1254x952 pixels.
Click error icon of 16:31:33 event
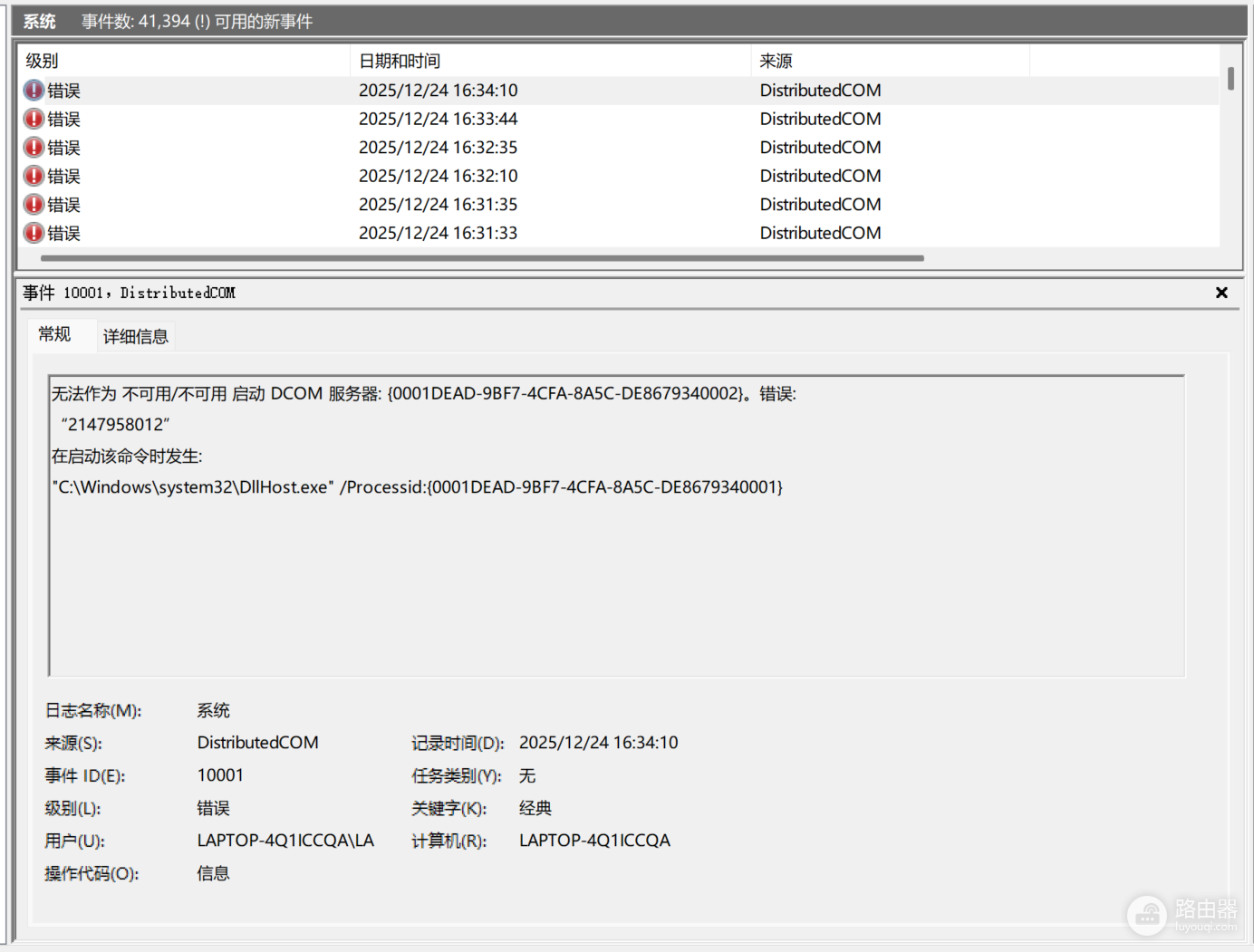tap(34, 233)
